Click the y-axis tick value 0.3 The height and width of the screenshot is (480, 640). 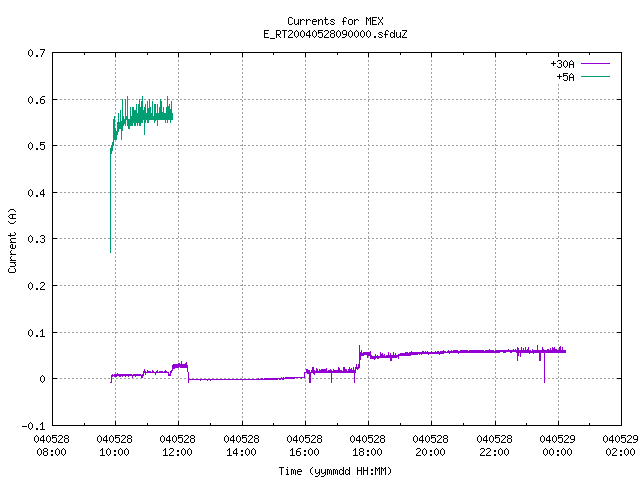tap(36, 239)
